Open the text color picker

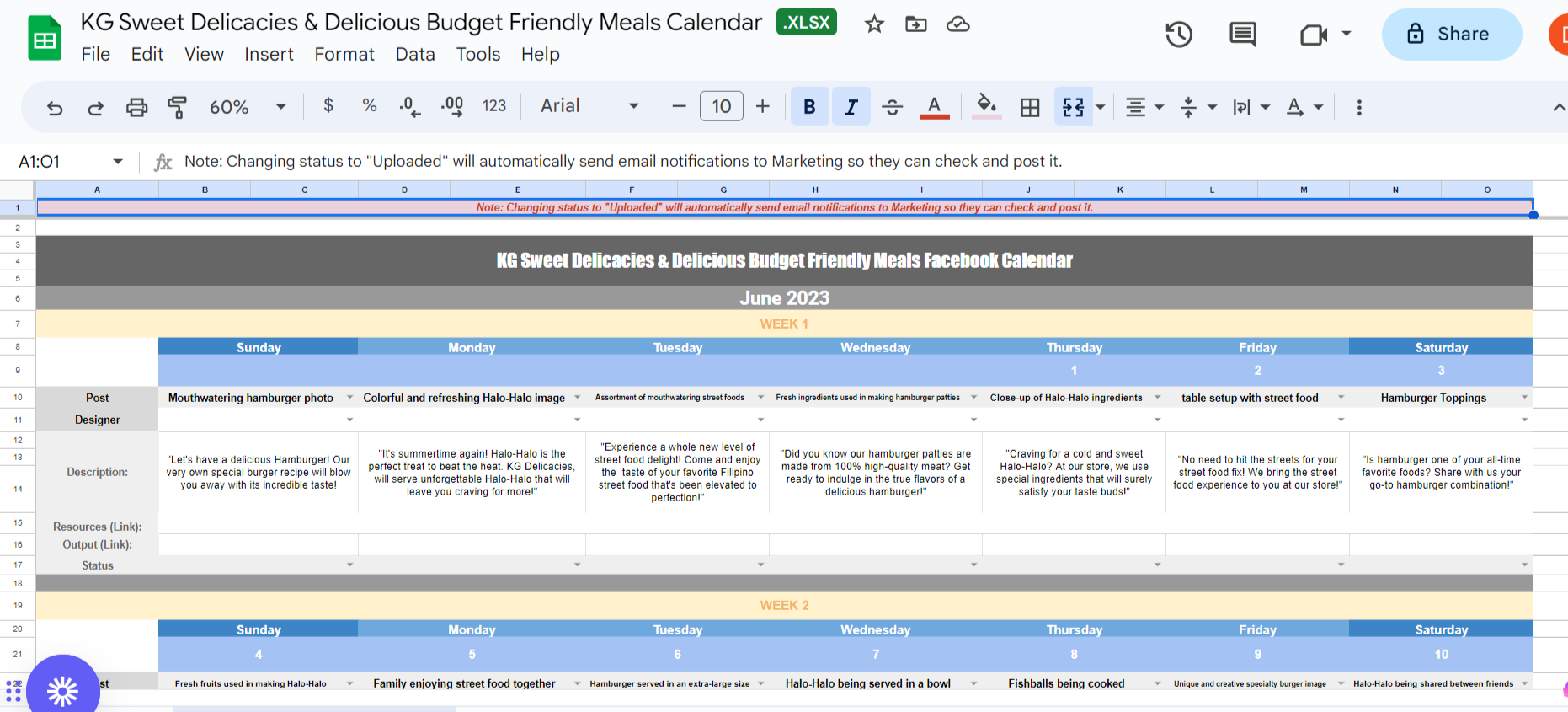coord(934,106)
